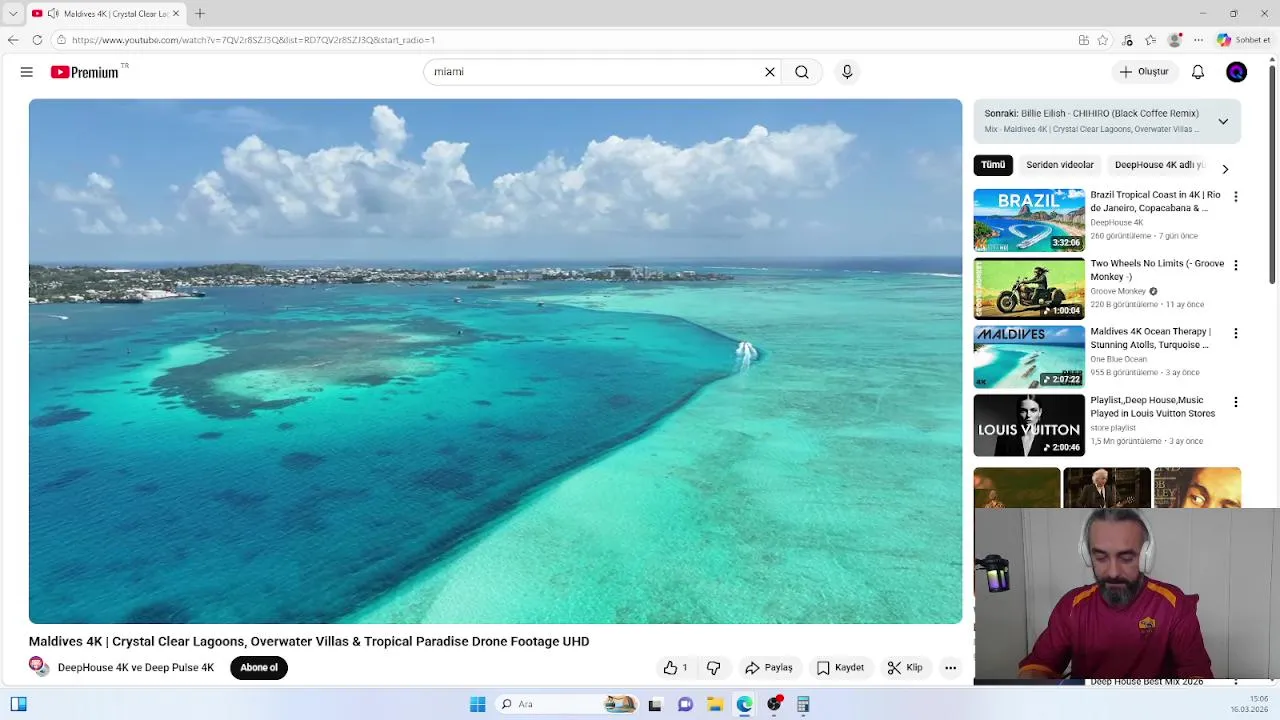
Task: Show more filter chips right arrow
Action: coord(1225,169)
